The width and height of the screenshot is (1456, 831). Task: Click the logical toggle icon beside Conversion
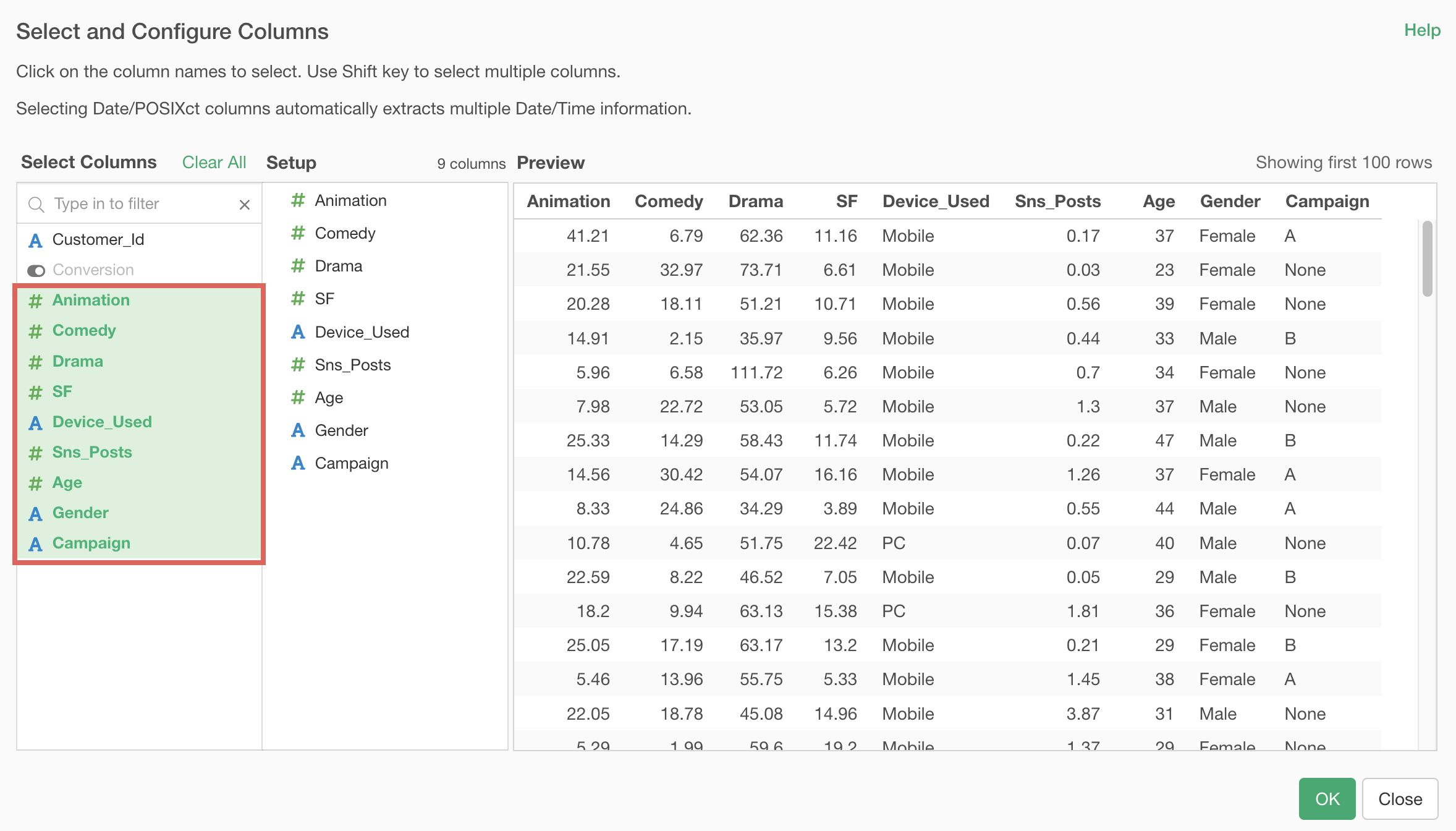[x=36, y=271]
